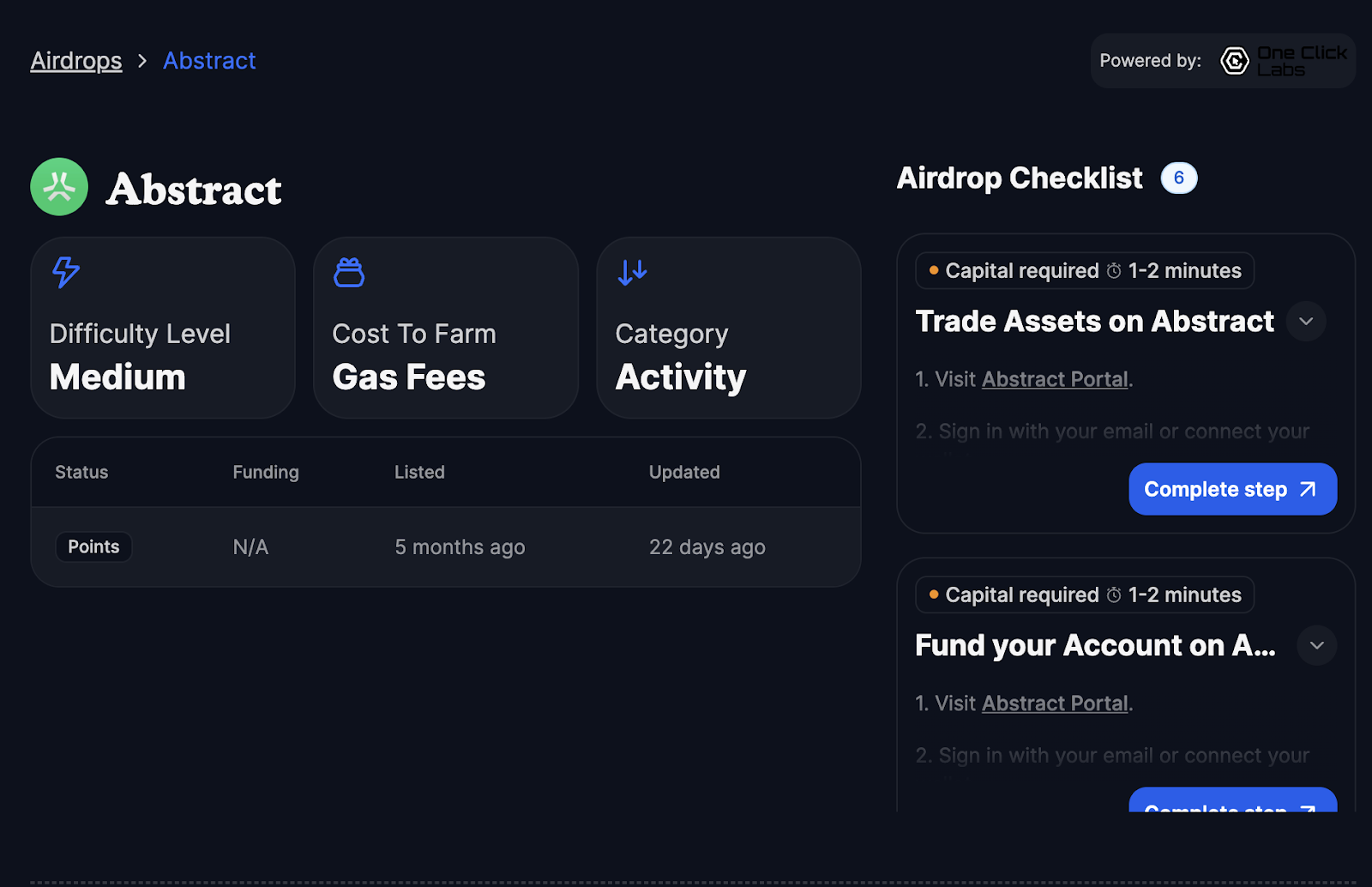Click Complete step button in Trade Assets card
Viewport: 1372px width, 887px height.
point(1233,489)
